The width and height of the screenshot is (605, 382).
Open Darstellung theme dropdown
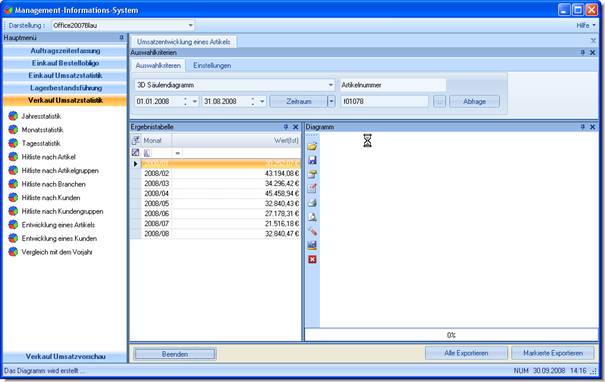(190, 25)
